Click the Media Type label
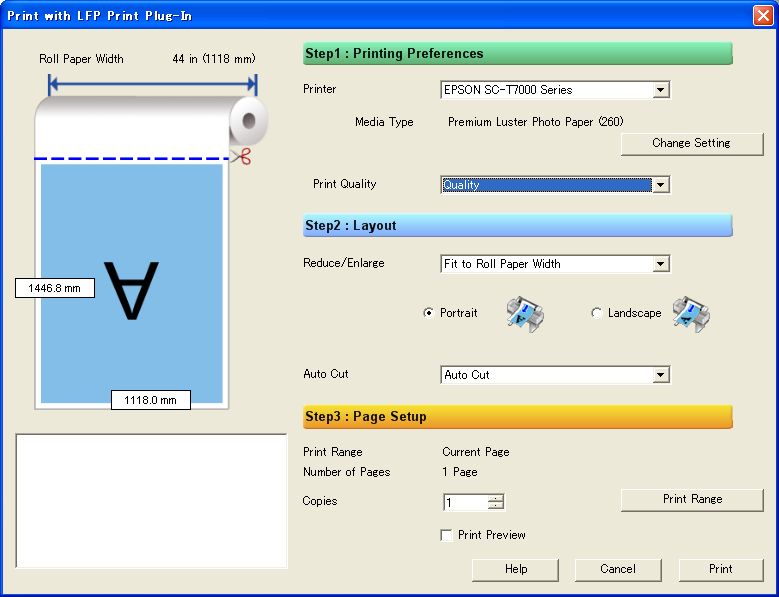Viewport: 779px width, 597px height. 384,122
